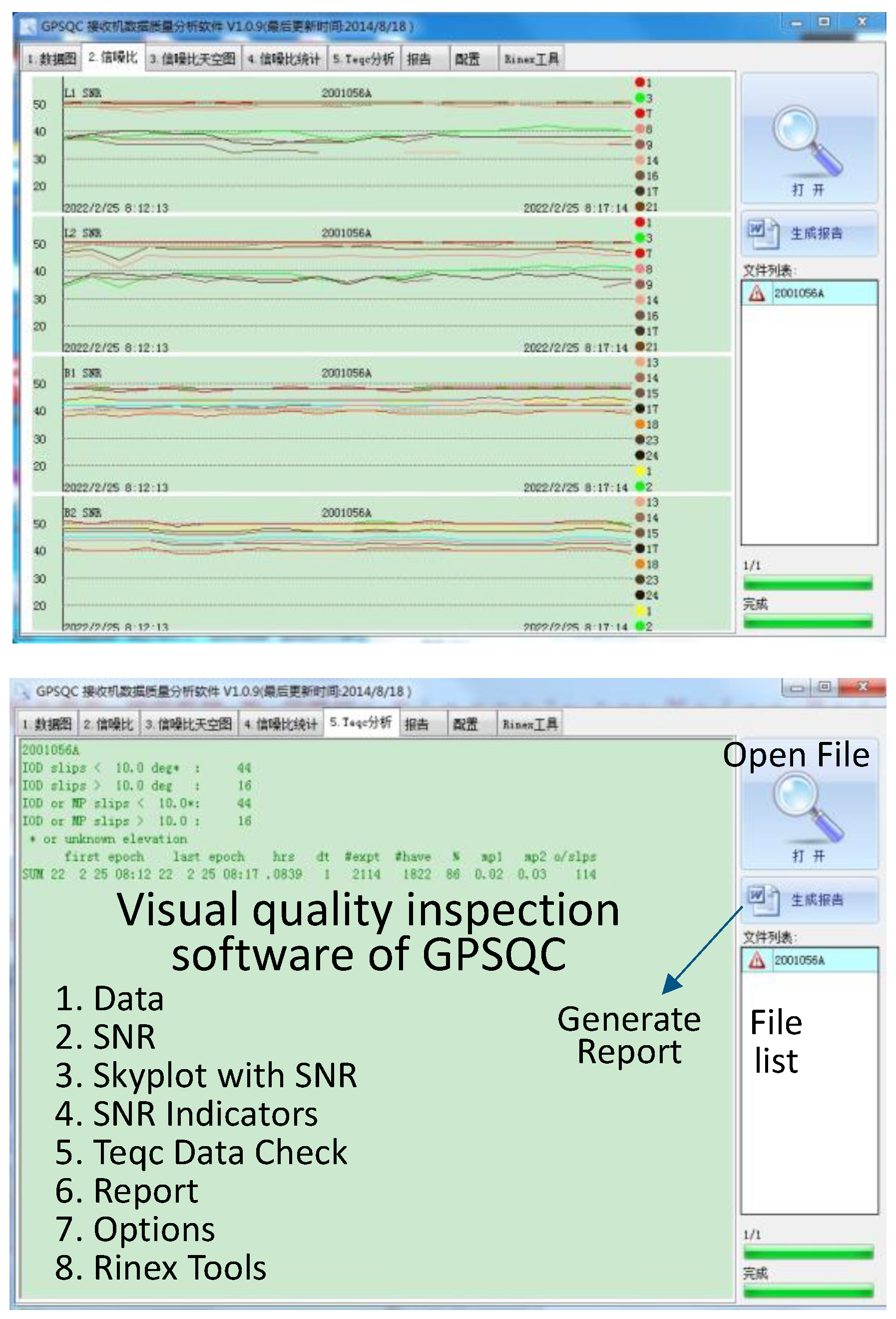Click the lower green progress bar under 完成 in the Teqc window

[x=808, y=1291]
